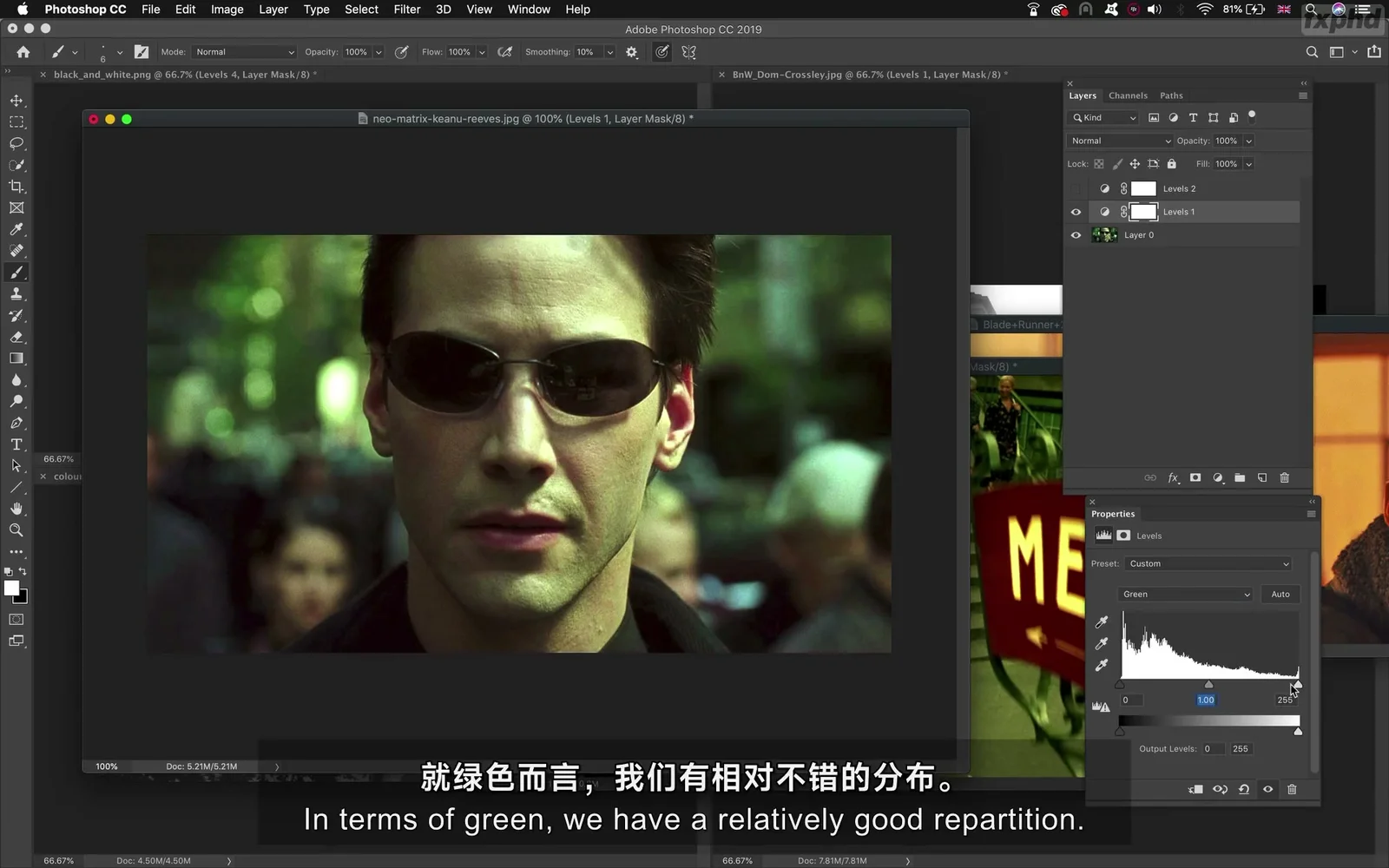Open the Flow slider dropdown arrow
The height and width of the screenshot is (868, 1389).
coord(482,52)
